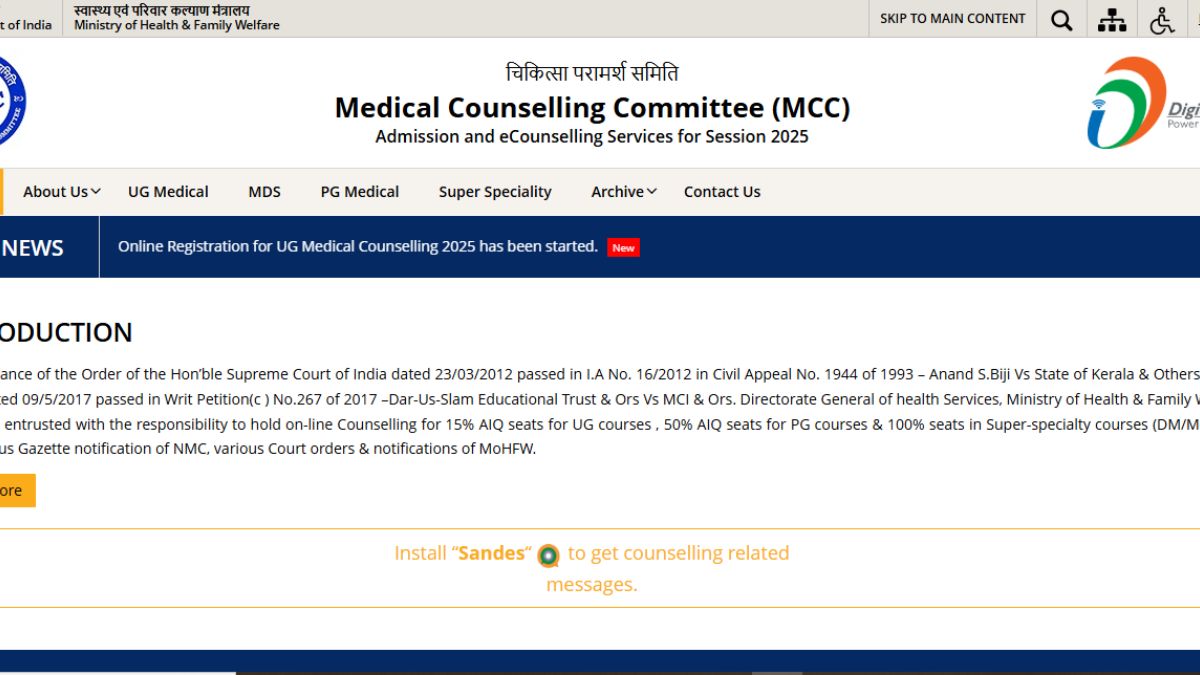Click Skip to Main Content

pos(952,18)
